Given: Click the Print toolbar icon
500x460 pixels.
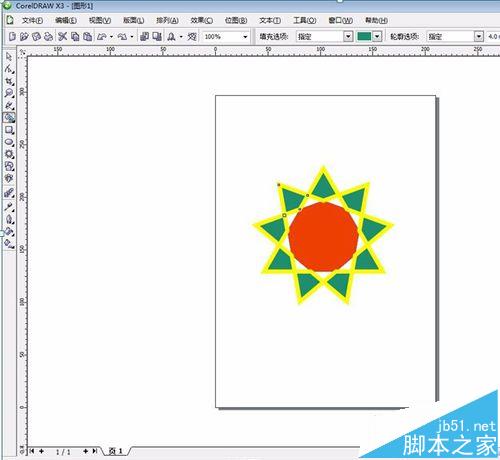Looking at the screenshot, I should pos(48,36).
